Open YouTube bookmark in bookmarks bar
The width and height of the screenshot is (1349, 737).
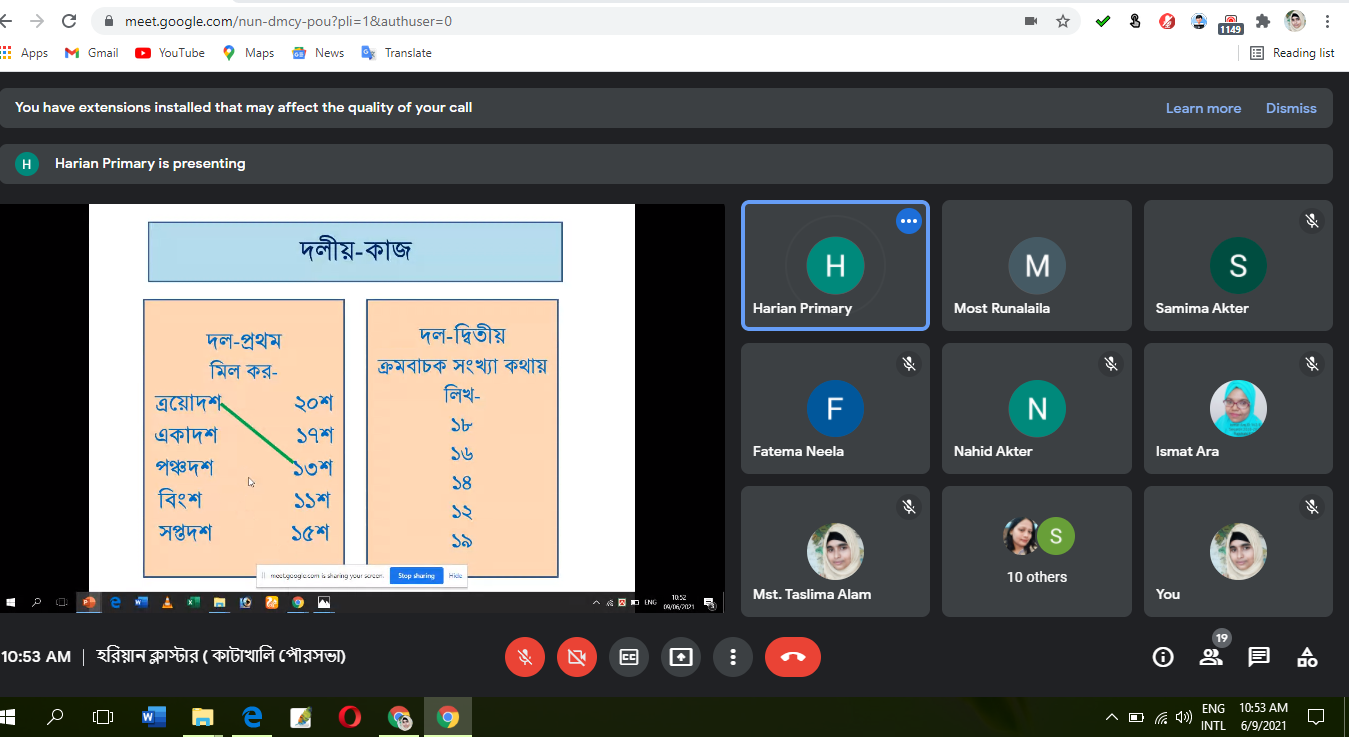[170, 53]
